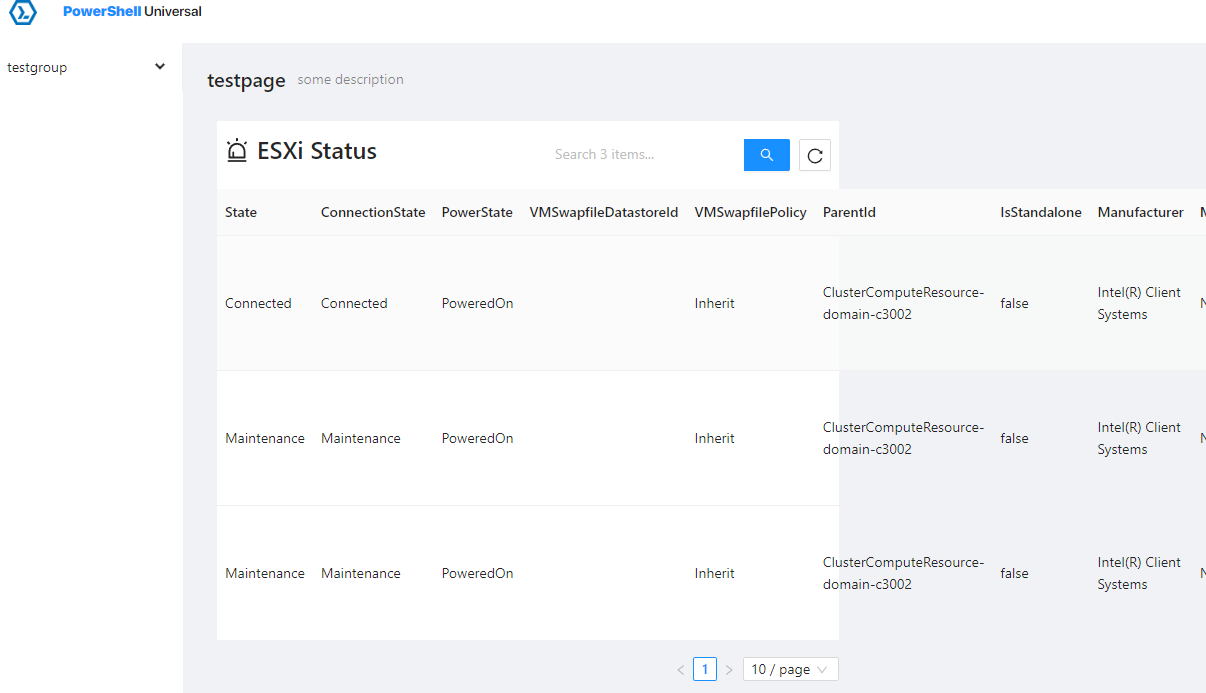Go to next page arrow
1206x693 pixels.
click(729, 670)
